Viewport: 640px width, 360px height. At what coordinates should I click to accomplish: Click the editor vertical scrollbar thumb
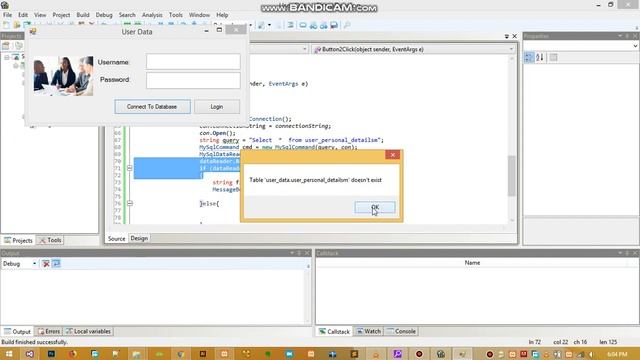pos(511,176)
